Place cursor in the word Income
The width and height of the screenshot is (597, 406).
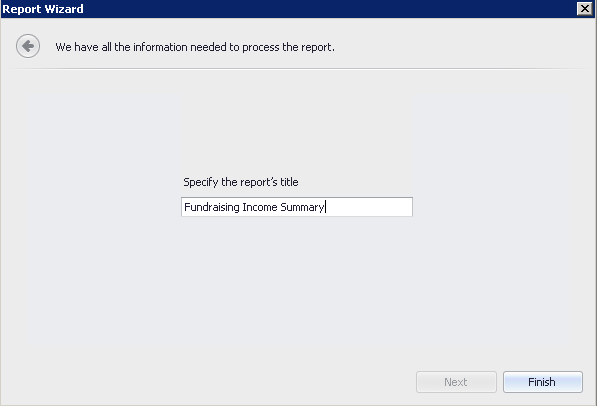point(260,207)
